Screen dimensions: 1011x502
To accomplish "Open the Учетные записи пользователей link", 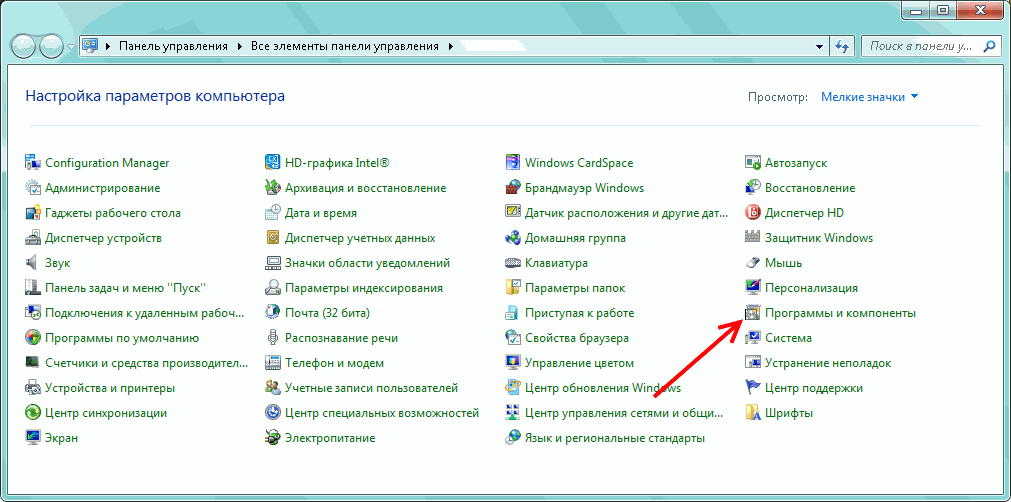I will click(371, 388).
